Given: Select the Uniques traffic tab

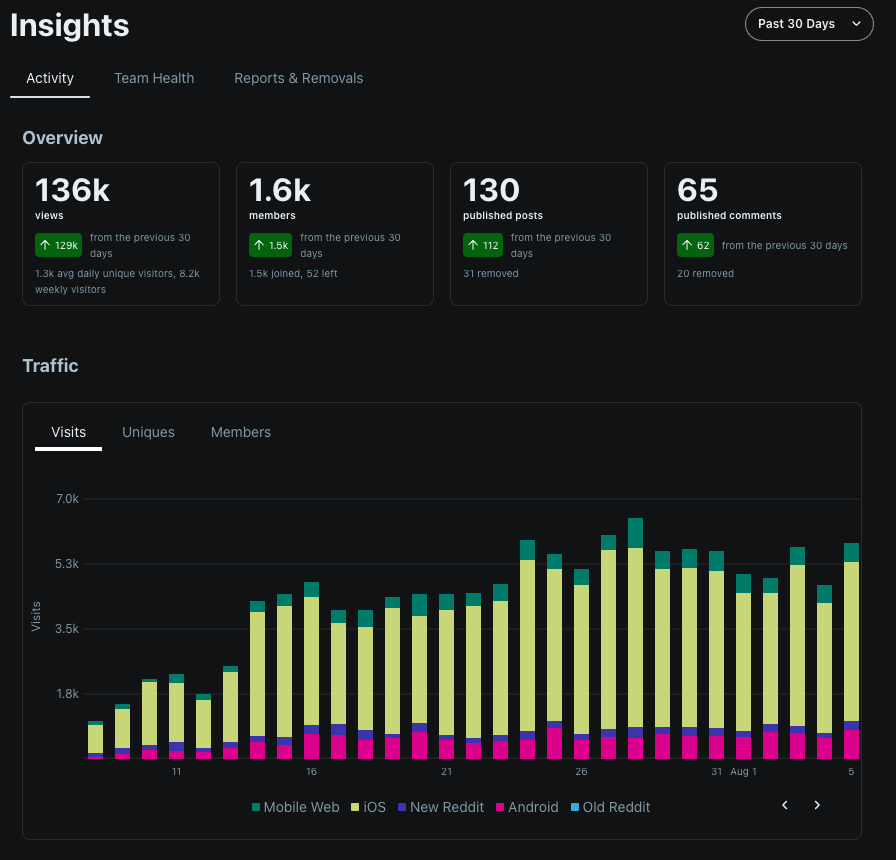Looking at the screenshot, I should tap(149, 432).
